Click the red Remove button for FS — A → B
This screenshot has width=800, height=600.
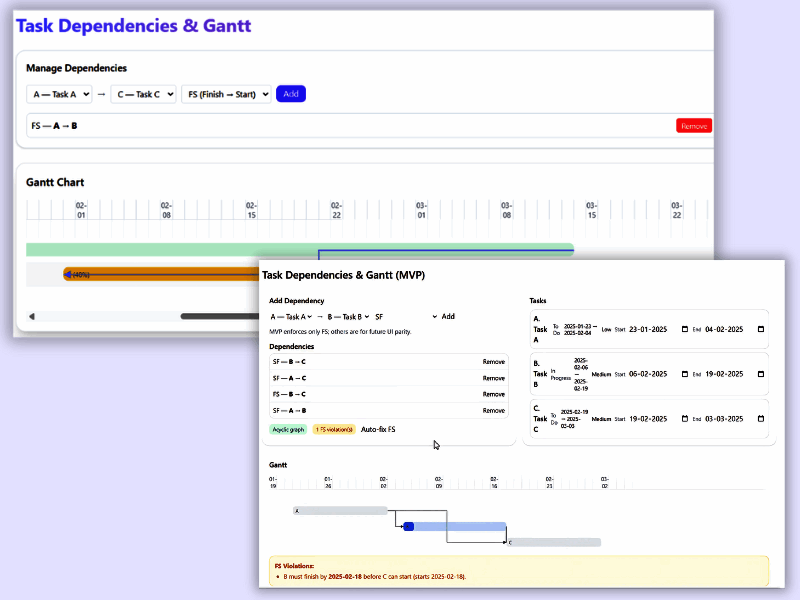tap(693, 126)
